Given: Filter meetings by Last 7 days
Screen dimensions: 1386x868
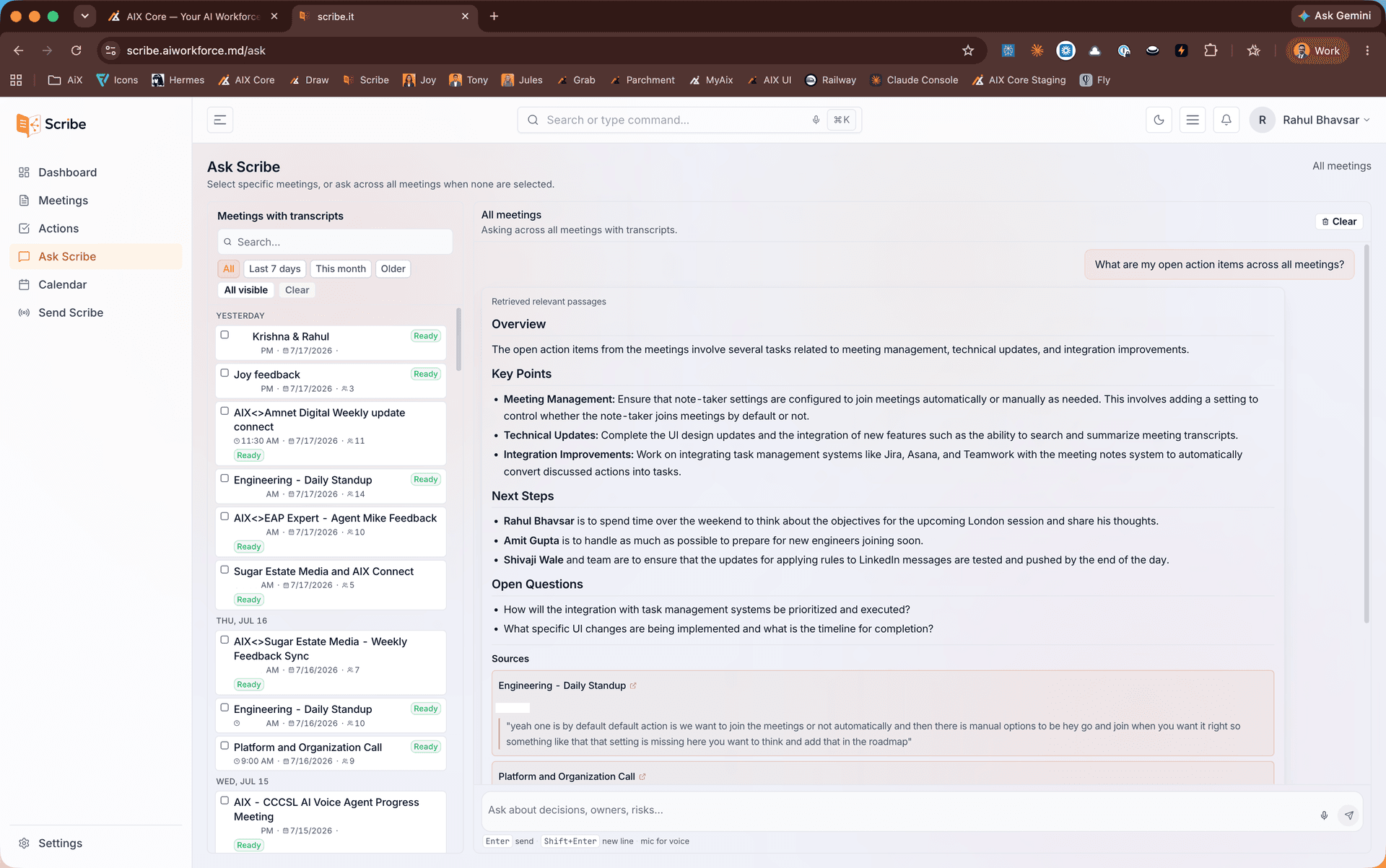Looking at the screenshot, I should click(274, 269).
